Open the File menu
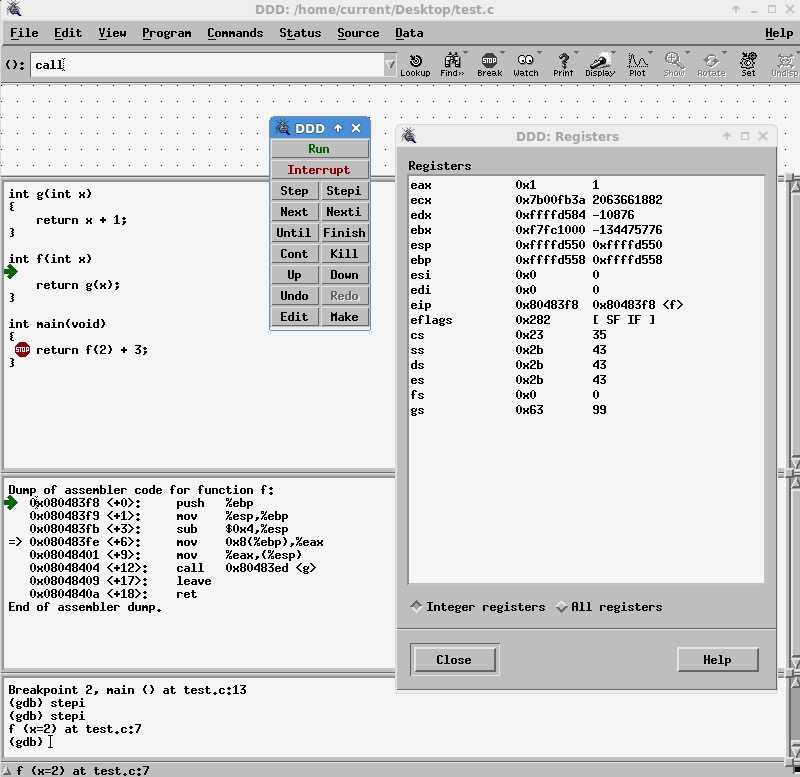Screen dimensions: 800x777 (x=24, y=33)
